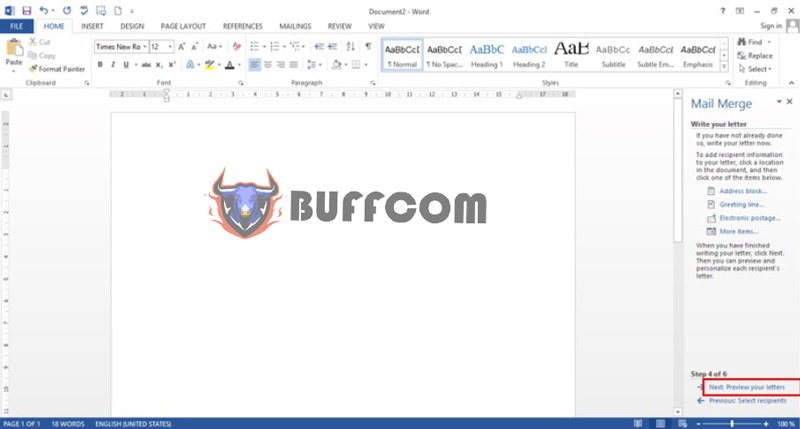Switch to Web Layout view icon

[683, 423]
